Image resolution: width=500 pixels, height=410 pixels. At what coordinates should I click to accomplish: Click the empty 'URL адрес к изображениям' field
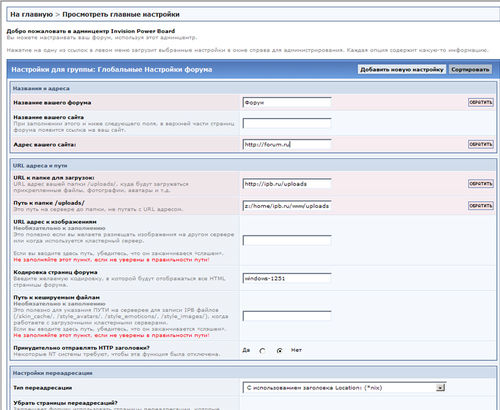pos(287,240)
